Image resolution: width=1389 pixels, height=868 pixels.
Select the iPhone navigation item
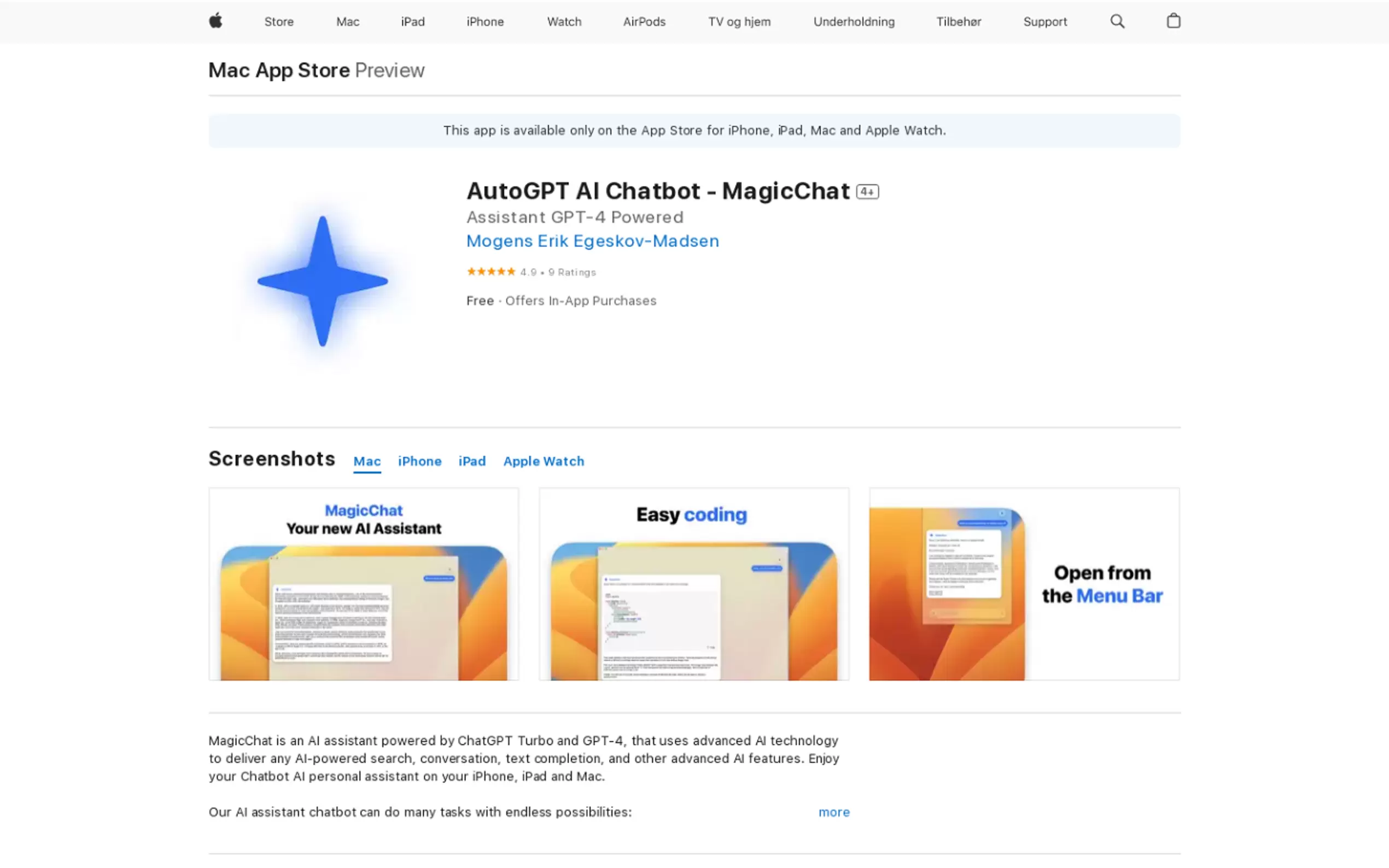(x=485, y=22)
